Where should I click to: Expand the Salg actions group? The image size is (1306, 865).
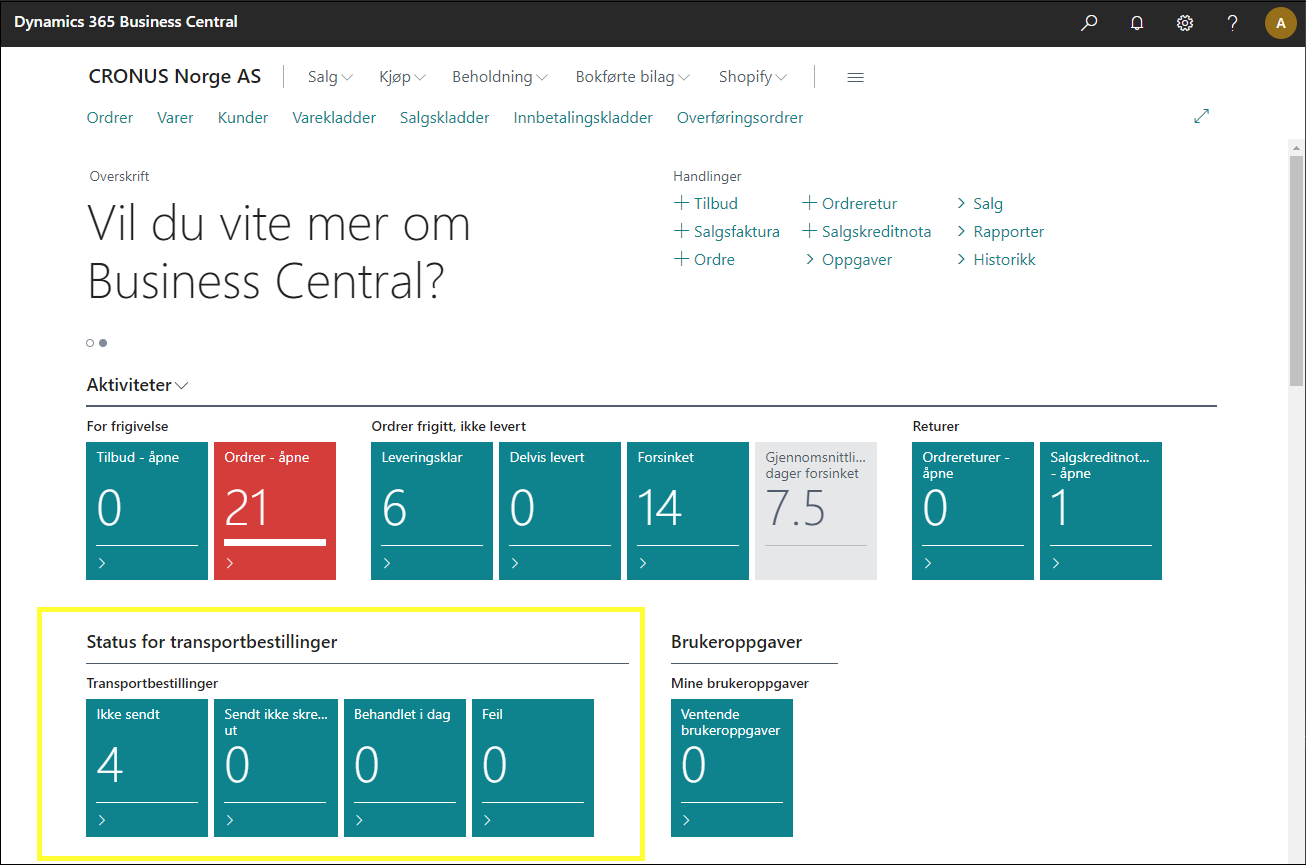click(x=980, y=203)
